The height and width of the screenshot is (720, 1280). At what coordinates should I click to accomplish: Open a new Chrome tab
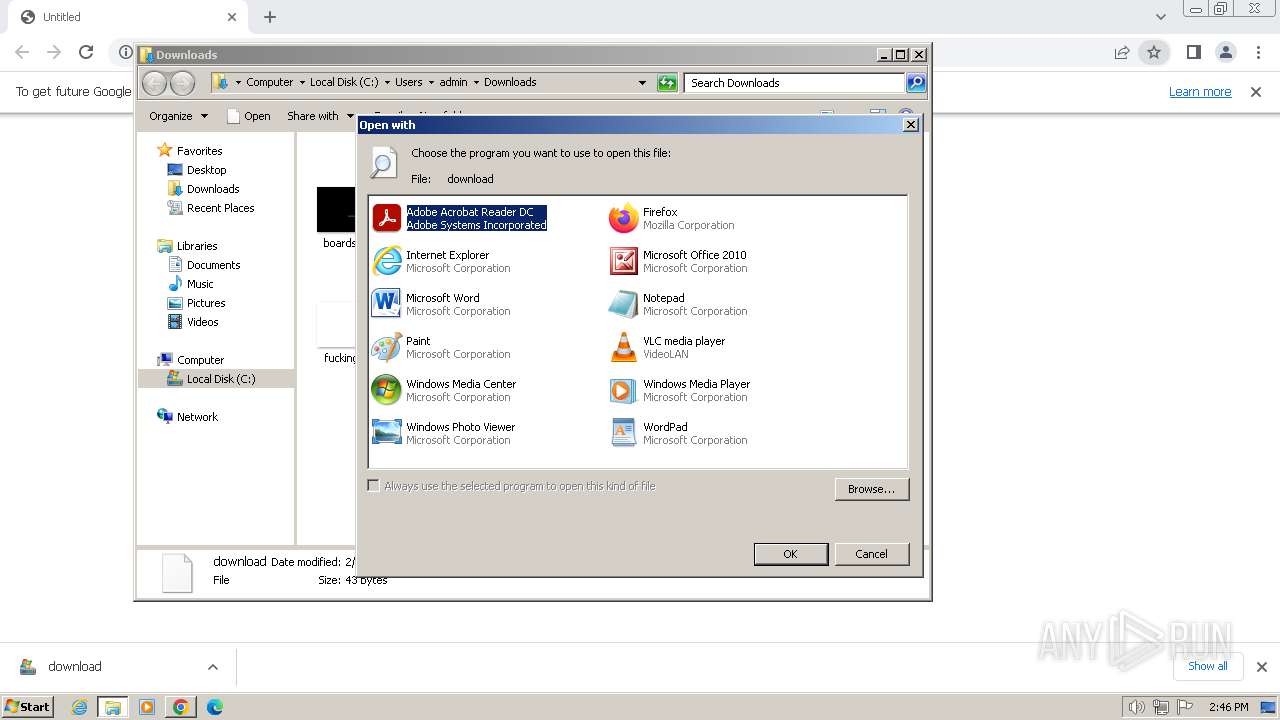270,17
